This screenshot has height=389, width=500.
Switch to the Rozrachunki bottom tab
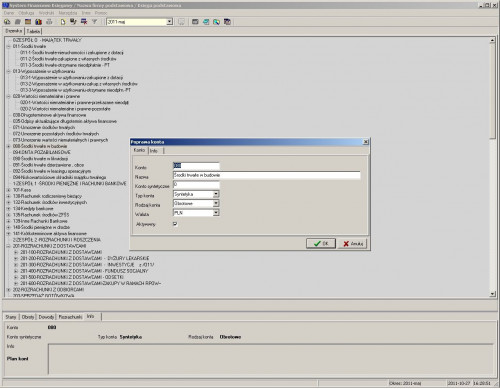70,317
